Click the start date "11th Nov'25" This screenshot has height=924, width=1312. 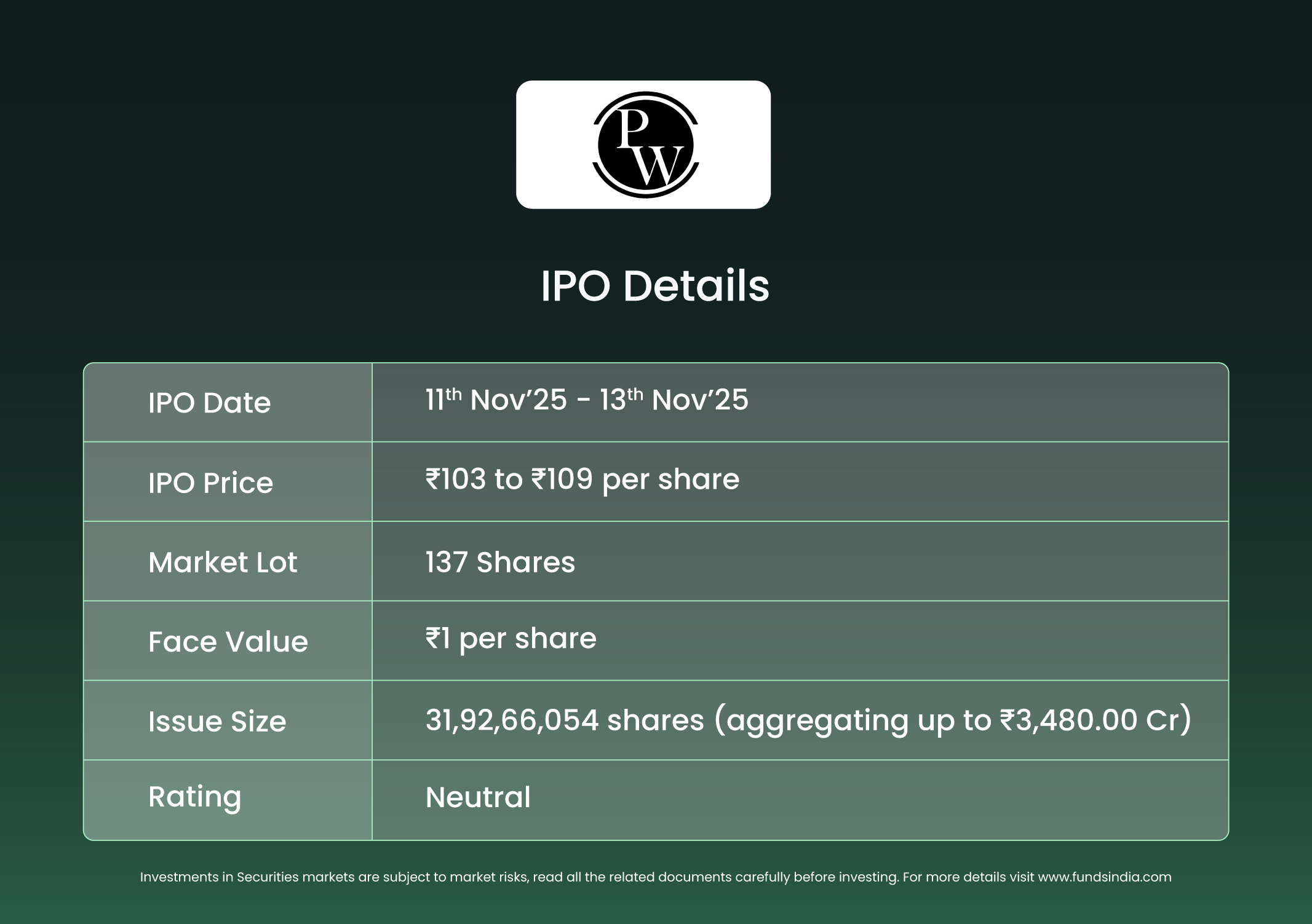[496, 400]
